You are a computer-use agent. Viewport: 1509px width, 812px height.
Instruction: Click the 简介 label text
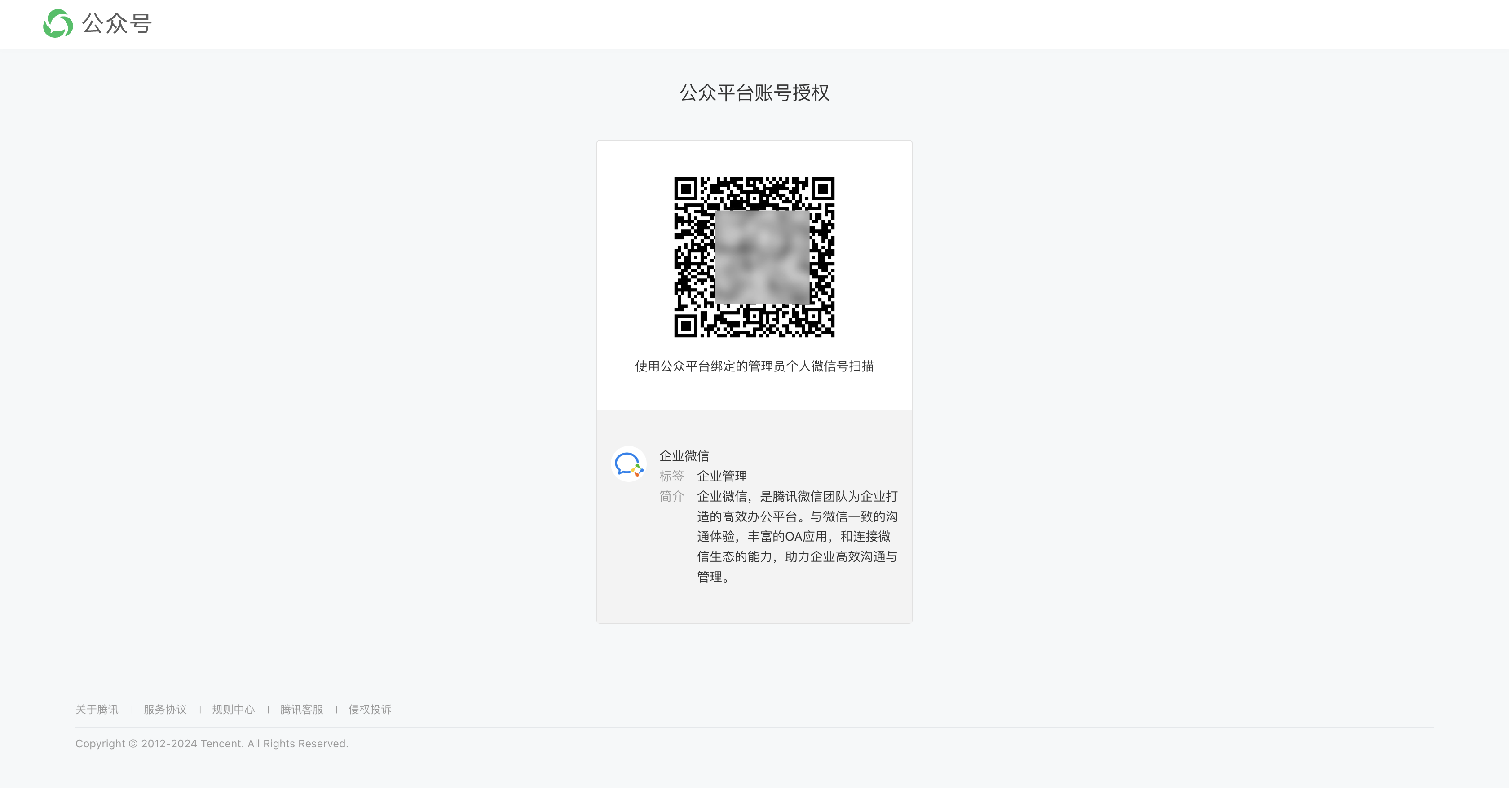(671, 496)
